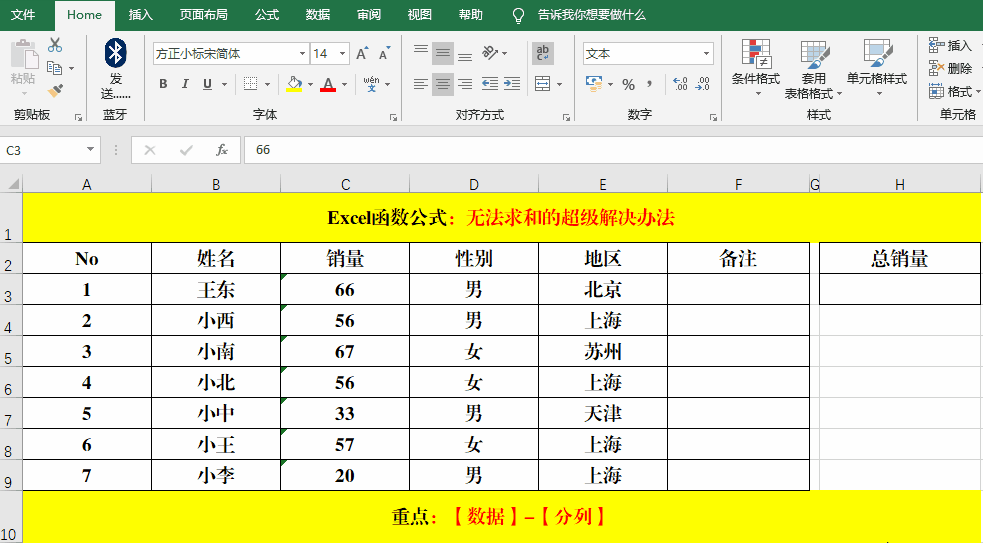The height and width of the screenshot is (543, 983).
Task: Open the font name dropdown
Action: (302, 53)
